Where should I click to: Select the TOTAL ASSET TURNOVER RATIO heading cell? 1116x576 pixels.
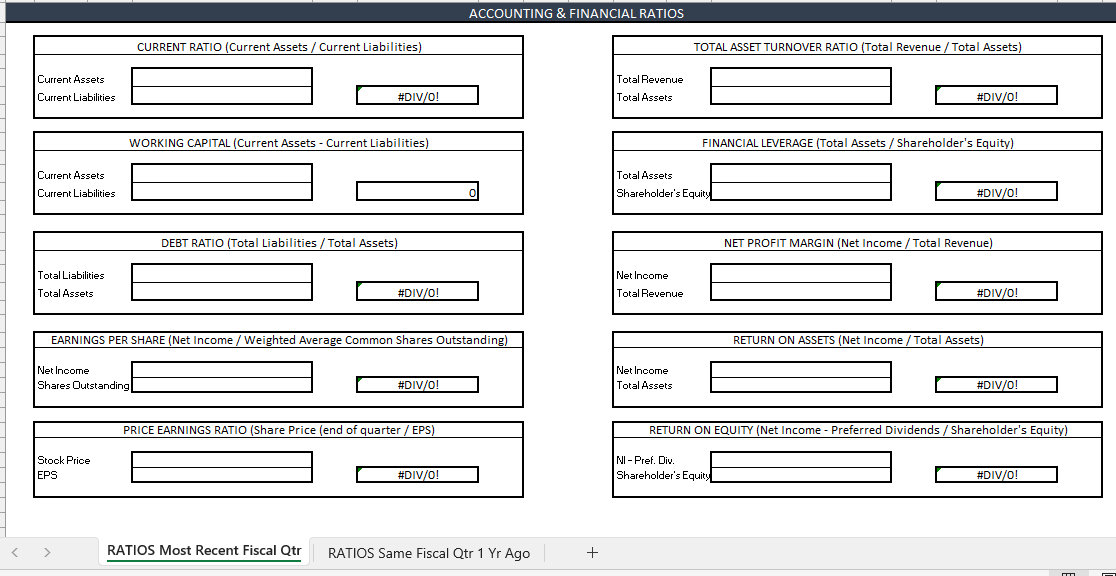click(x=858, y=46)
